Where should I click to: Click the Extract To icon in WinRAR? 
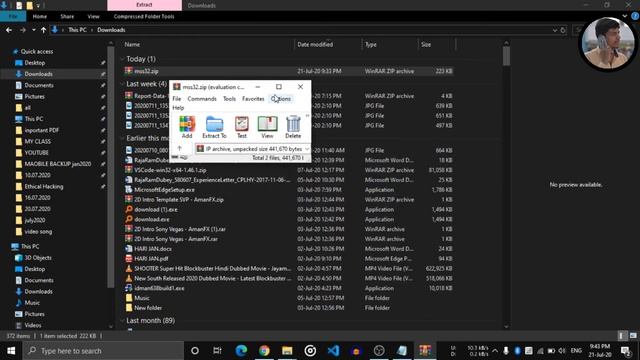(214, 127)
